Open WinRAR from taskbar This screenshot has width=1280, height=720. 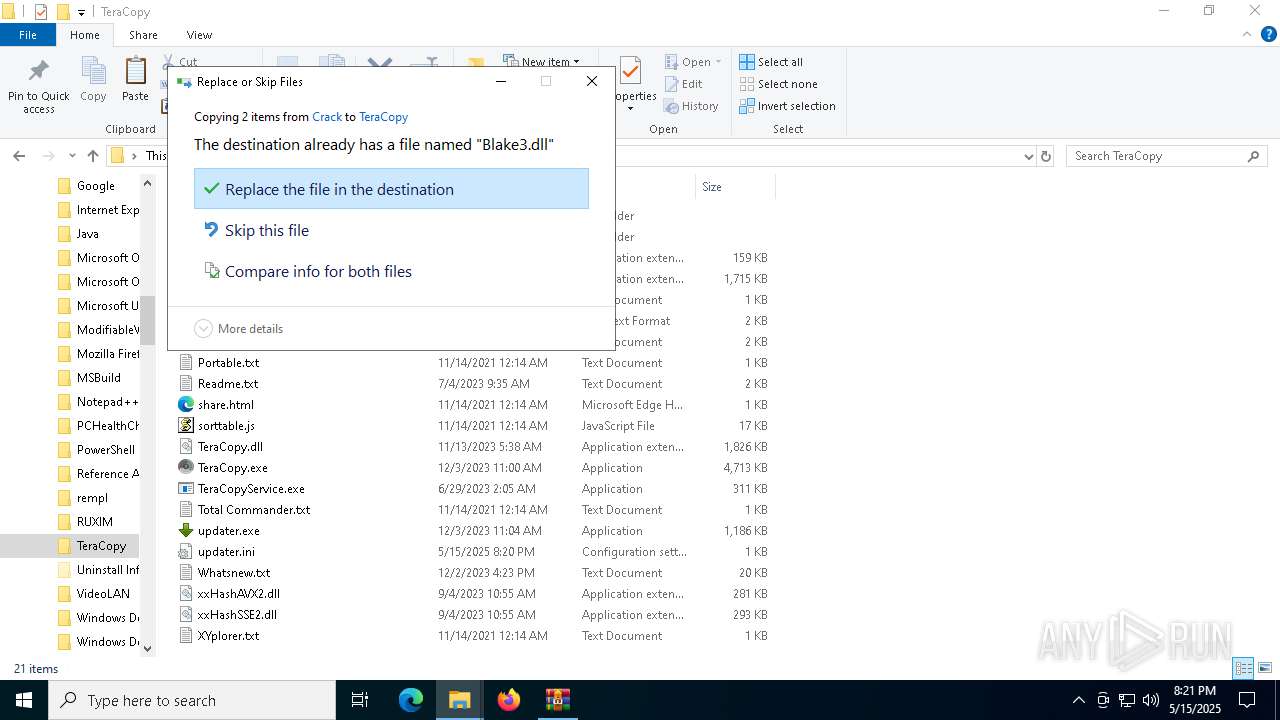pyautogui.click(x=557, y=700)
